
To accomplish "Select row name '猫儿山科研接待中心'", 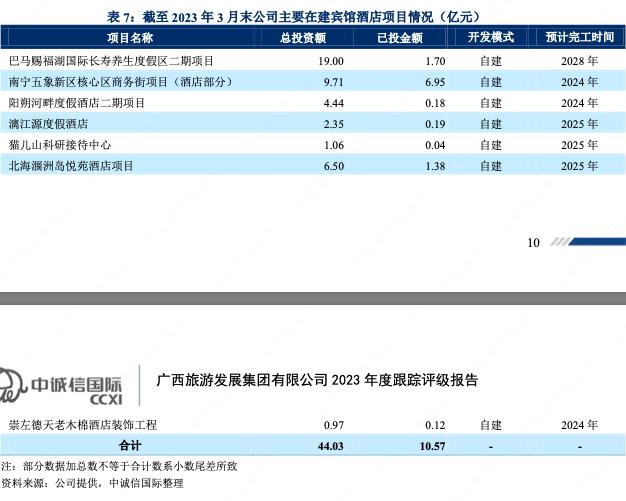I will [60, 145].
